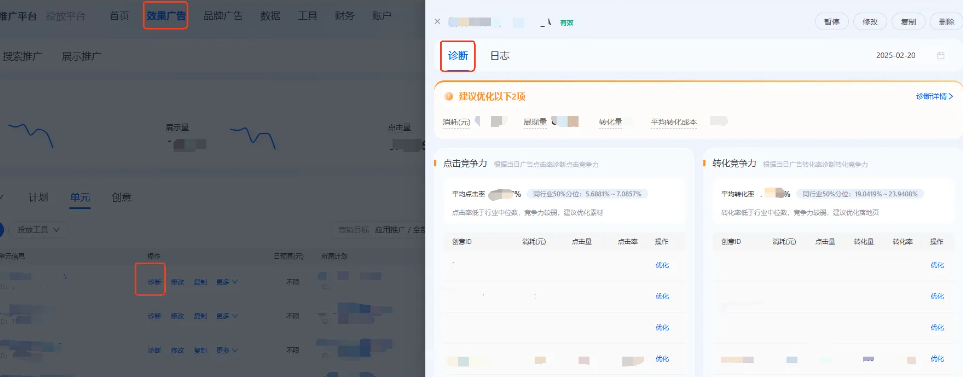Click the 删除 button in the panel header
This screenshot has width=963, height=377.
pyautogui.click(x=946, y=21)
